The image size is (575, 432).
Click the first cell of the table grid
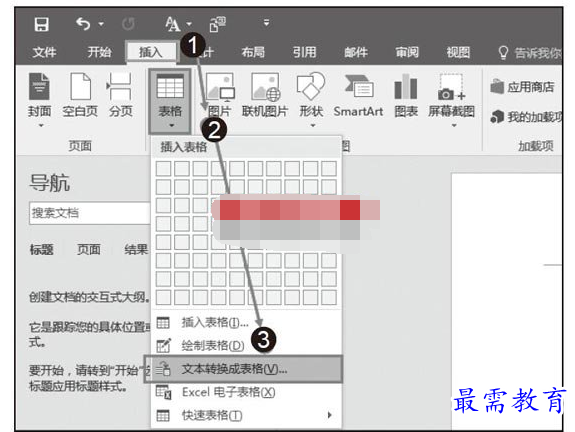point(163,169)
